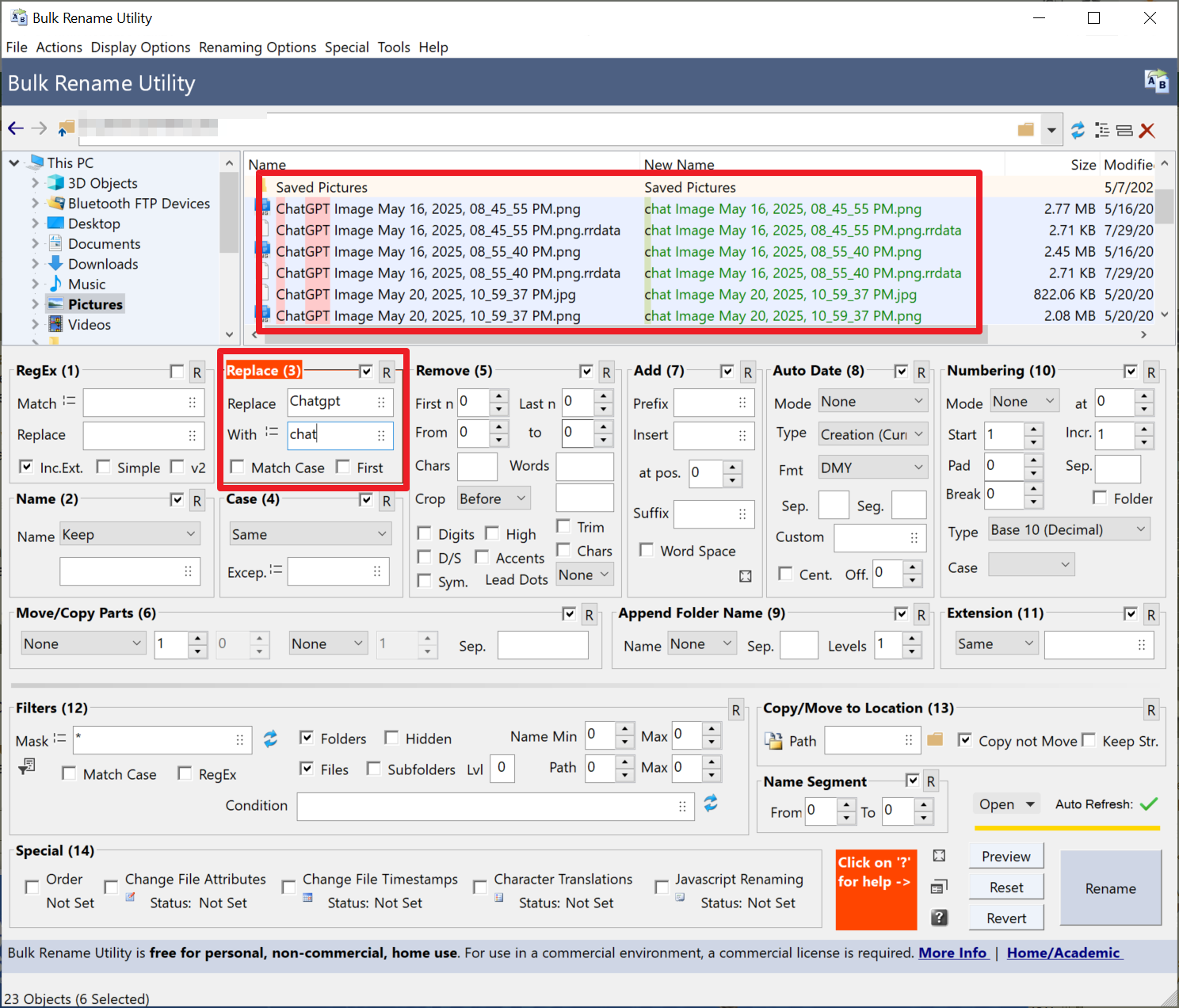Open the Special menu
Viewport: 1179px width, 1008px height.
tap(347, 48)
